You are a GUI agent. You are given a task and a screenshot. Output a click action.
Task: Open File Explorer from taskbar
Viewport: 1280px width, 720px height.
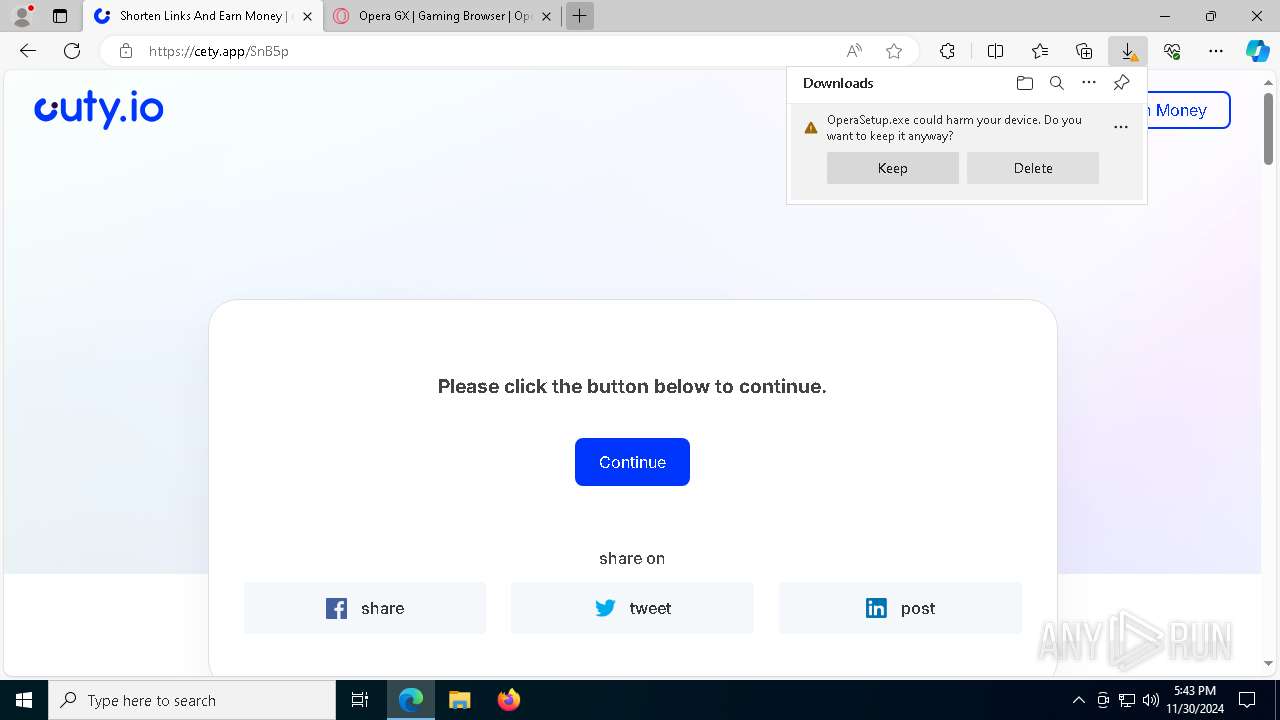(459, 700)
